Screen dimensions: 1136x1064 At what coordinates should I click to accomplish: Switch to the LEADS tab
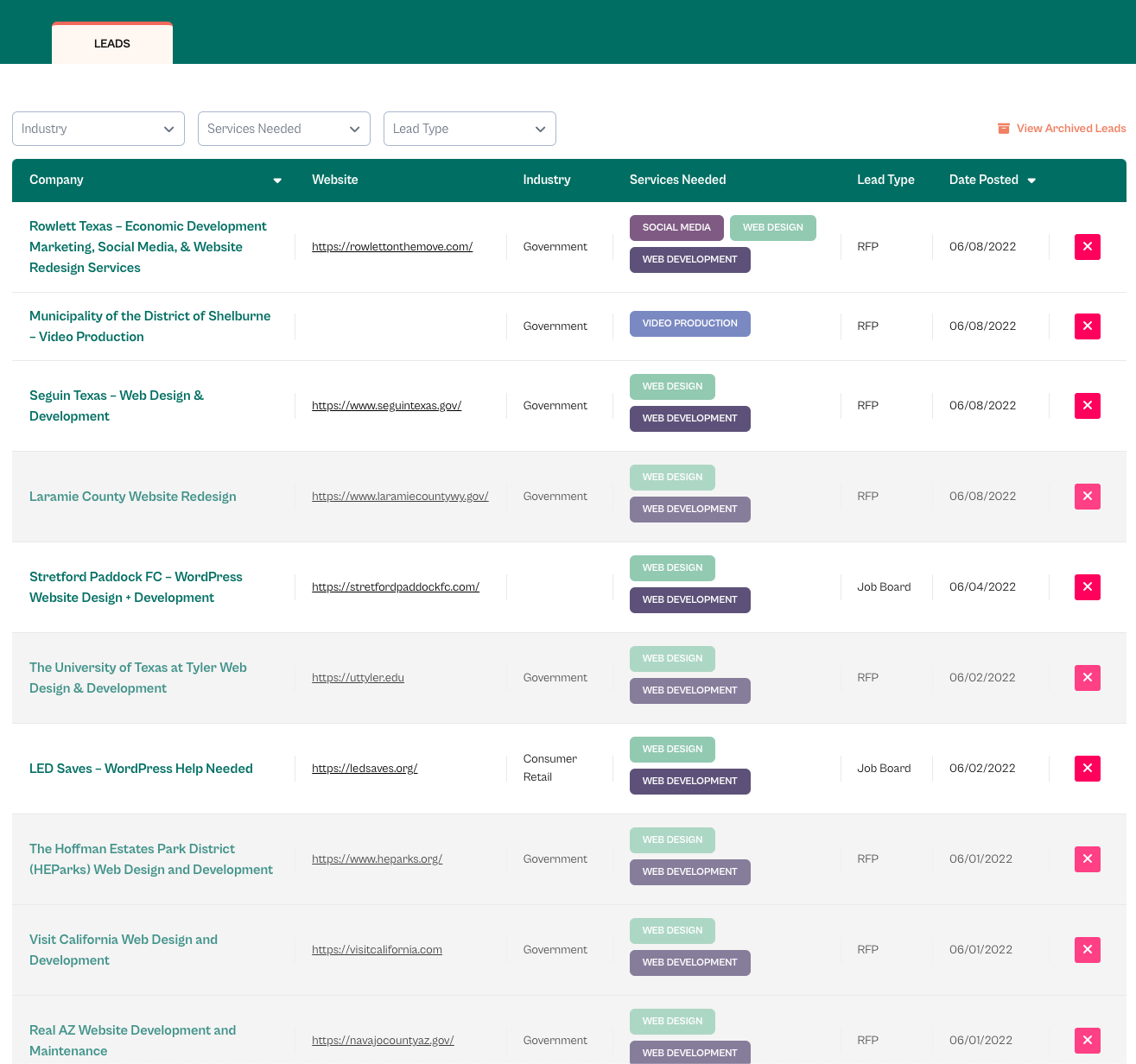point(112,43)
